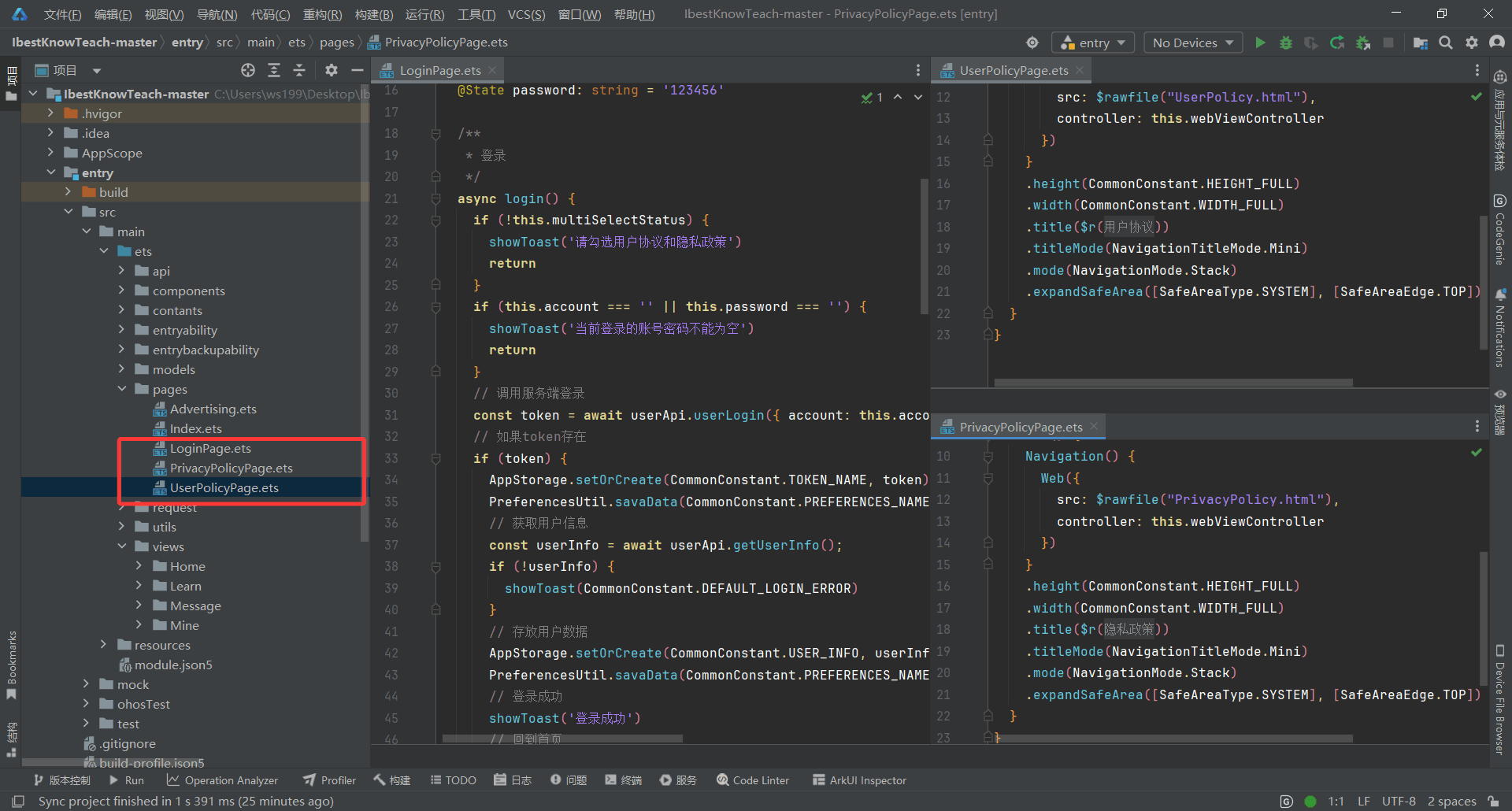Open project panel options gear
The image size is (1512, 811).
tap(332, 70)
